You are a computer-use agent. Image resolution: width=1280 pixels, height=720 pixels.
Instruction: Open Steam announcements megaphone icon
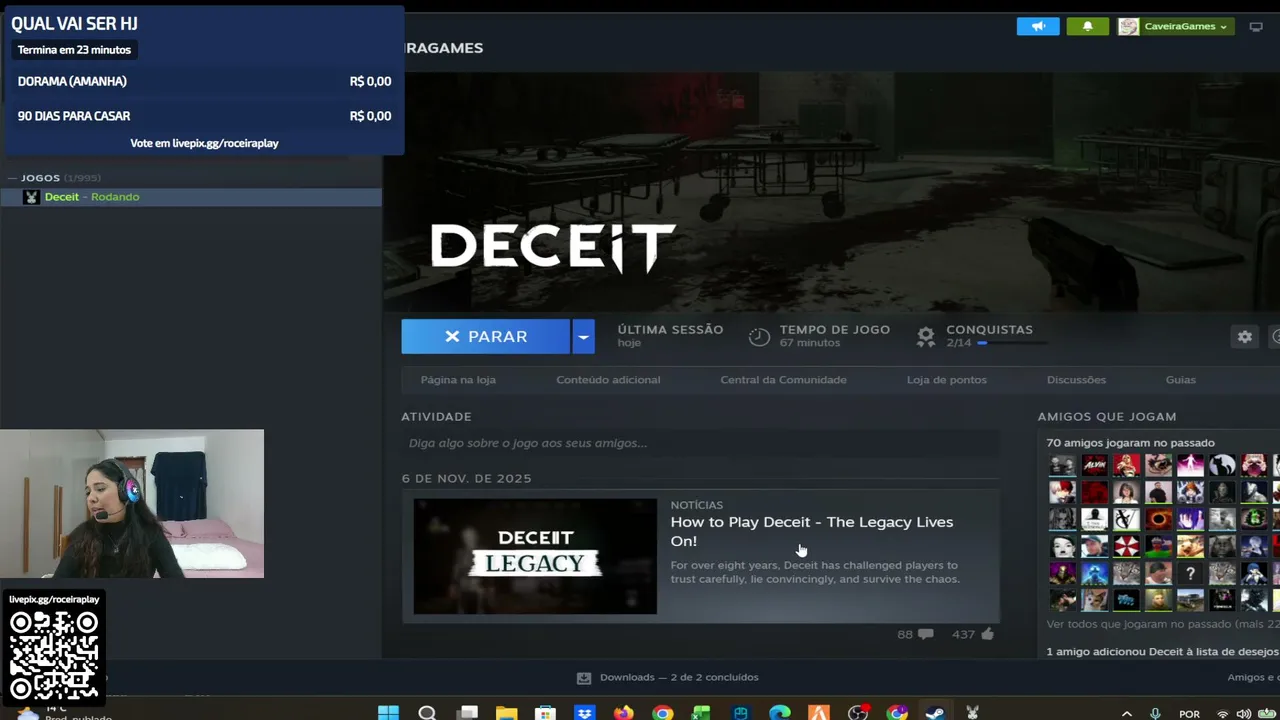point(1038,26)
